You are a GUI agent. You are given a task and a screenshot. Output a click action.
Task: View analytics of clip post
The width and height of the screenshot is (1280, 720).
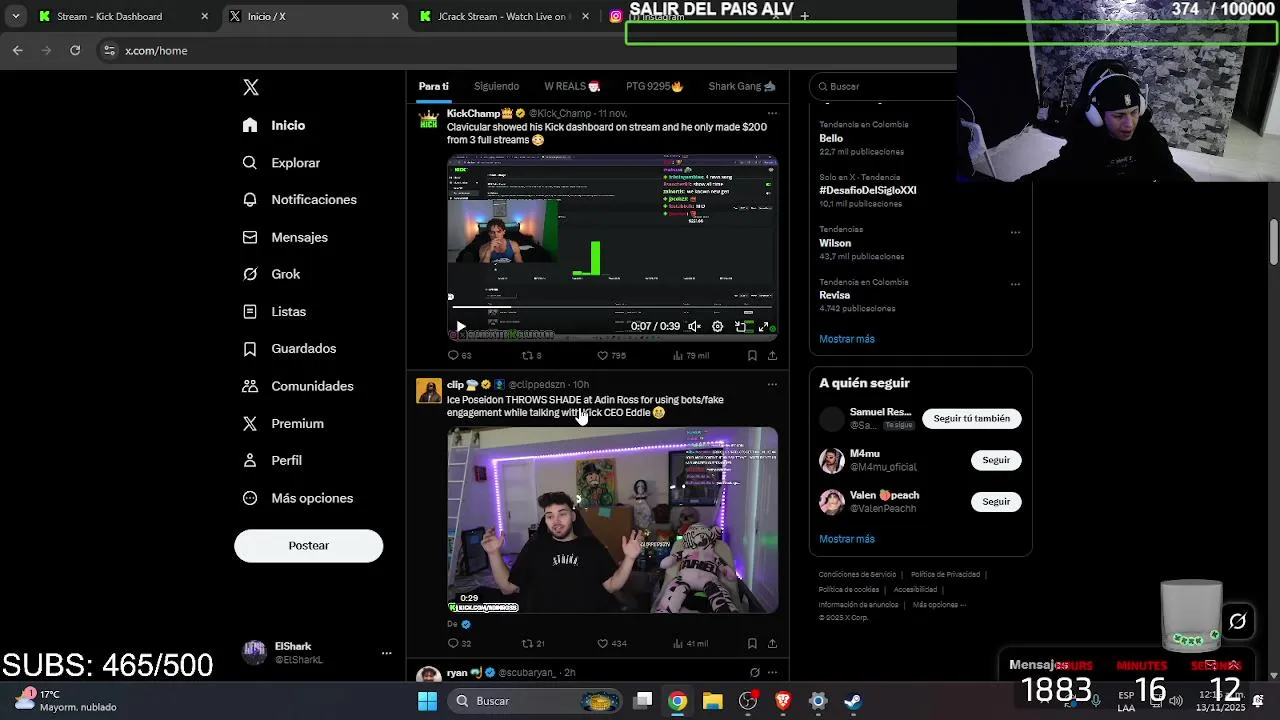691,643
